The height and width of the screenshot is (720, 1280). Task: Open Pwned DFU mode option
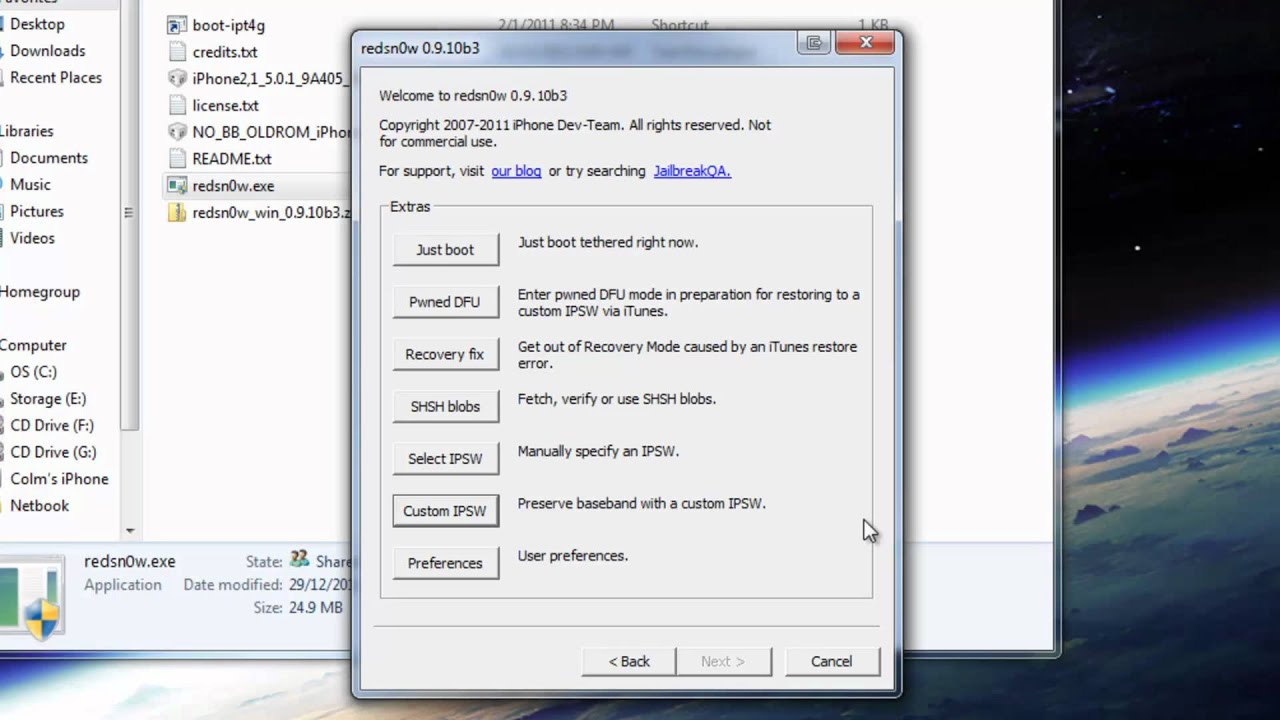click(445, 302)
